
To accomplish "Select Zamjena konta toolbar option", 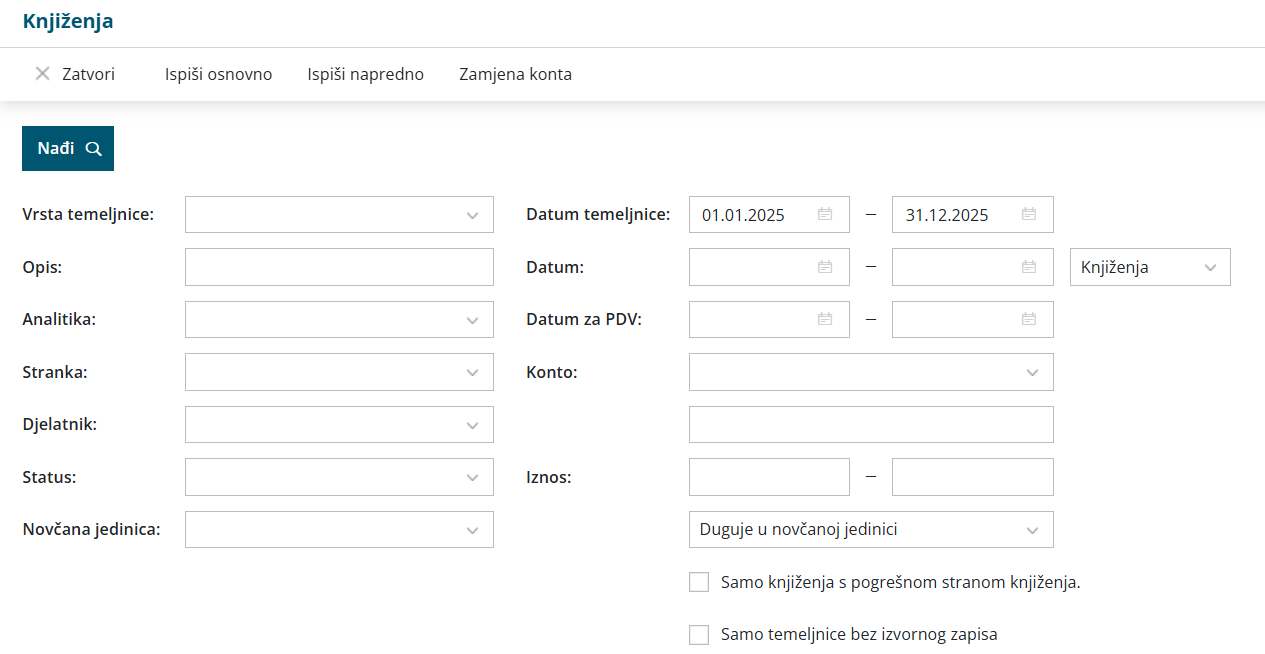I will [515, 74].
